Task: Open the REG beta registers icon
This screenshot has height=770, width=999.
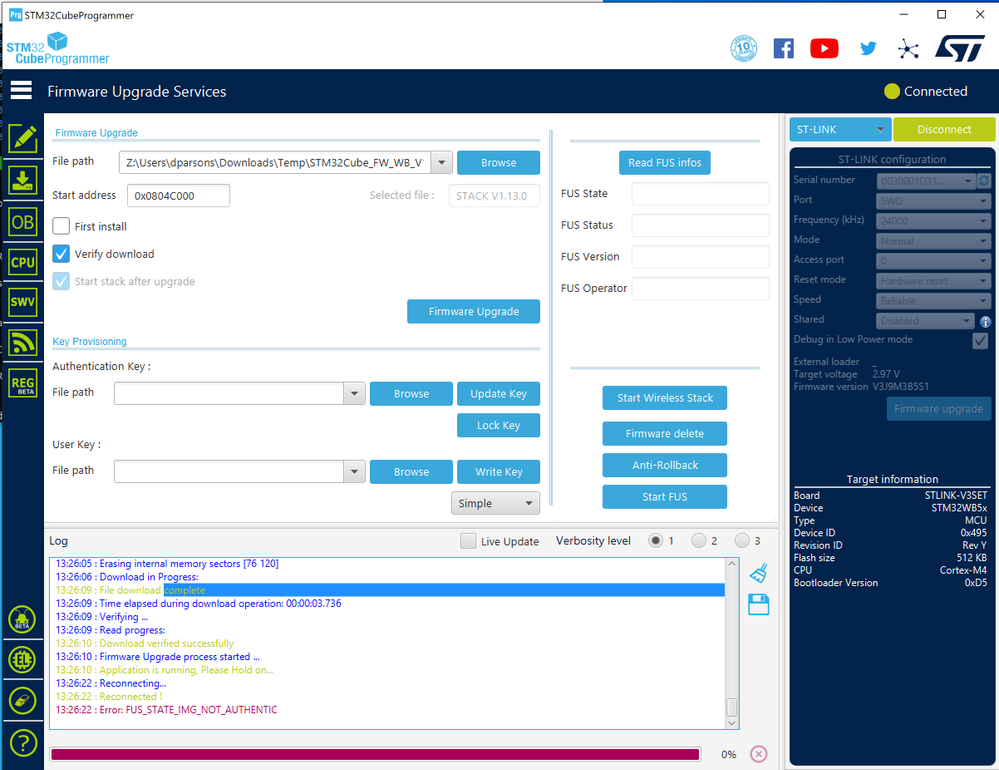Action: click(x=23, y=383)
